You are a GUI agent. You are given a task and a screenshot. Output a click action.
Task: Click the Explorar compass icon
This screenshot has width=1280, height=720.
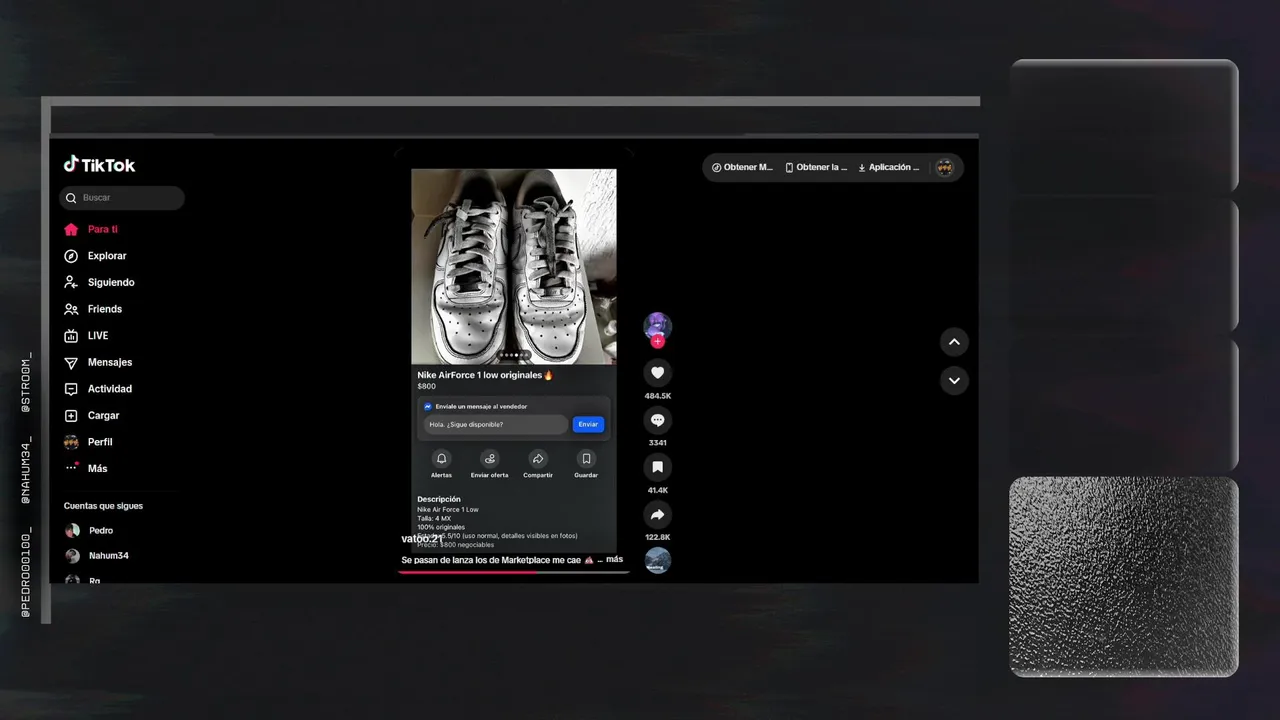coord(71,256)
